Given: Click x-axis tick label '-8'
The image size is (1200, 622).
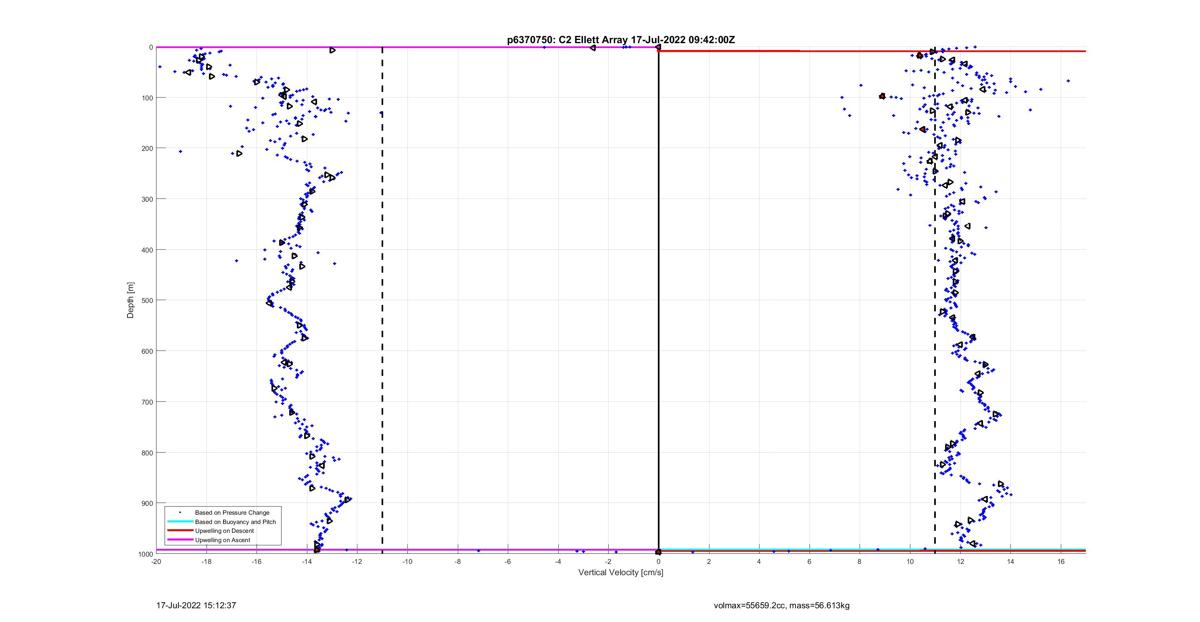Looking at the screenshot, I should point(457,560).
